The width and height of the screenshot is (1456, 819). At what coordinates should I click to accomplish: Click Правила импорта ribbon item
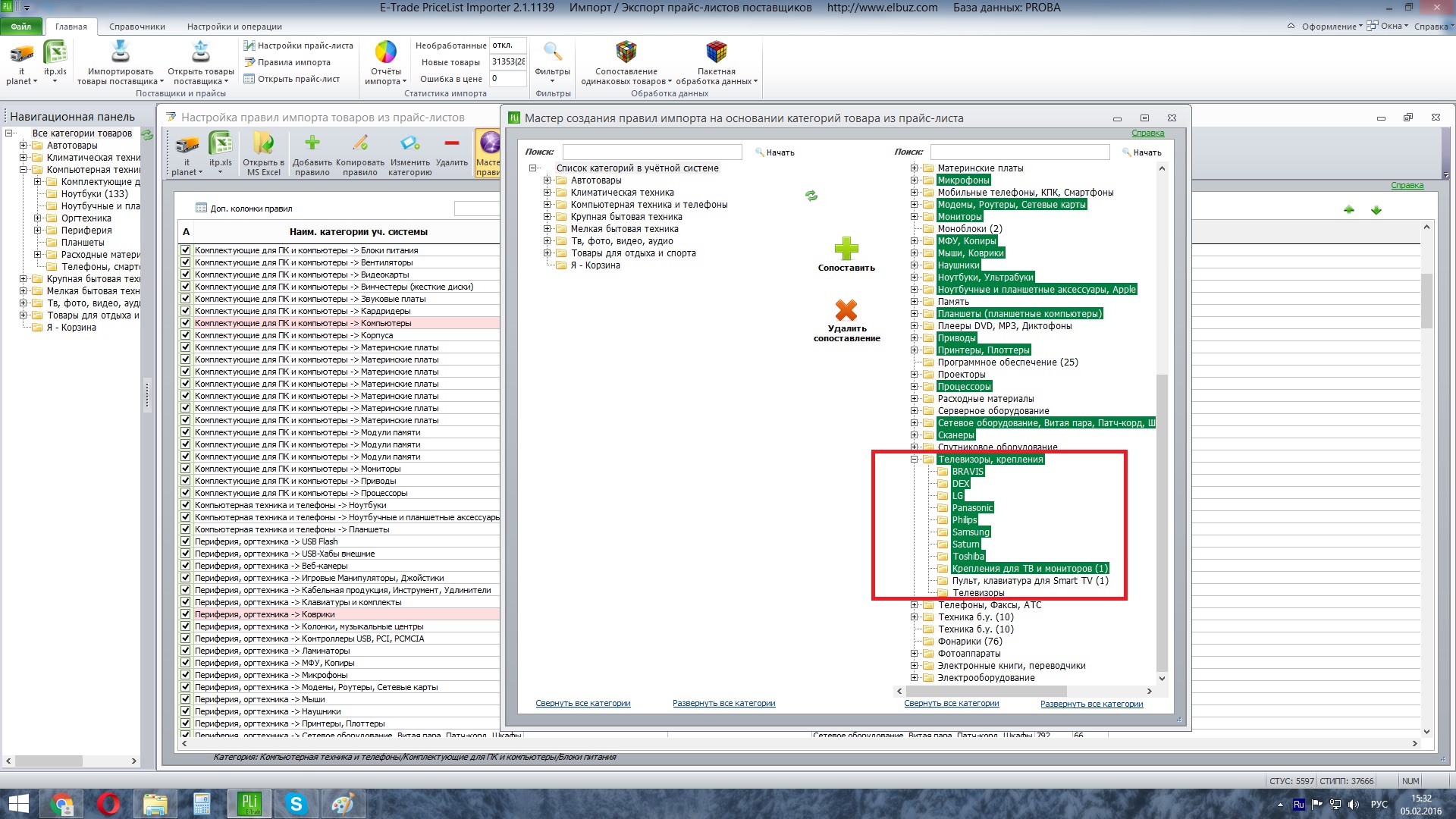click(287, 62)
